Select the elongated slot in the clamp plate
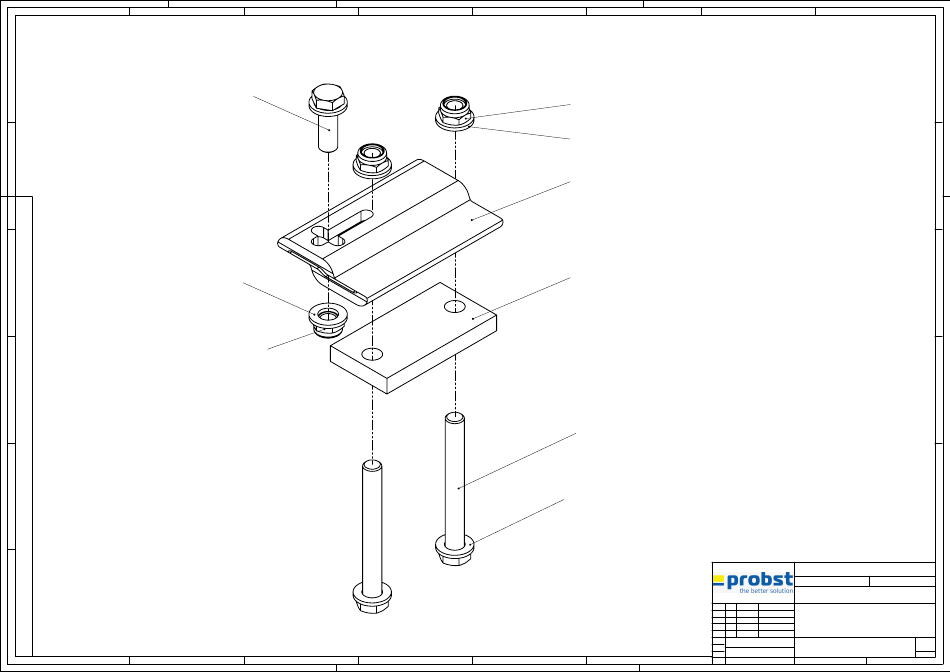Image resolution: width=950 pixels, height=672 pixels. point(344,226)
